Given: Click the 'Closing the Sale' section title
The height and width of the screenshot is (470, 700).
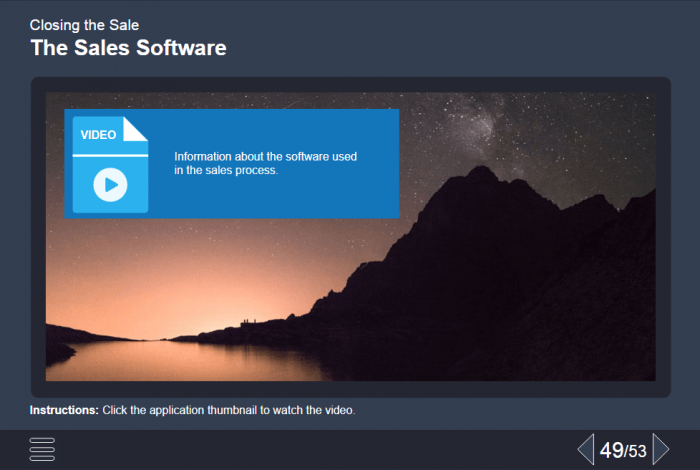Looking at the screenshot, I should tap(84, 24).
